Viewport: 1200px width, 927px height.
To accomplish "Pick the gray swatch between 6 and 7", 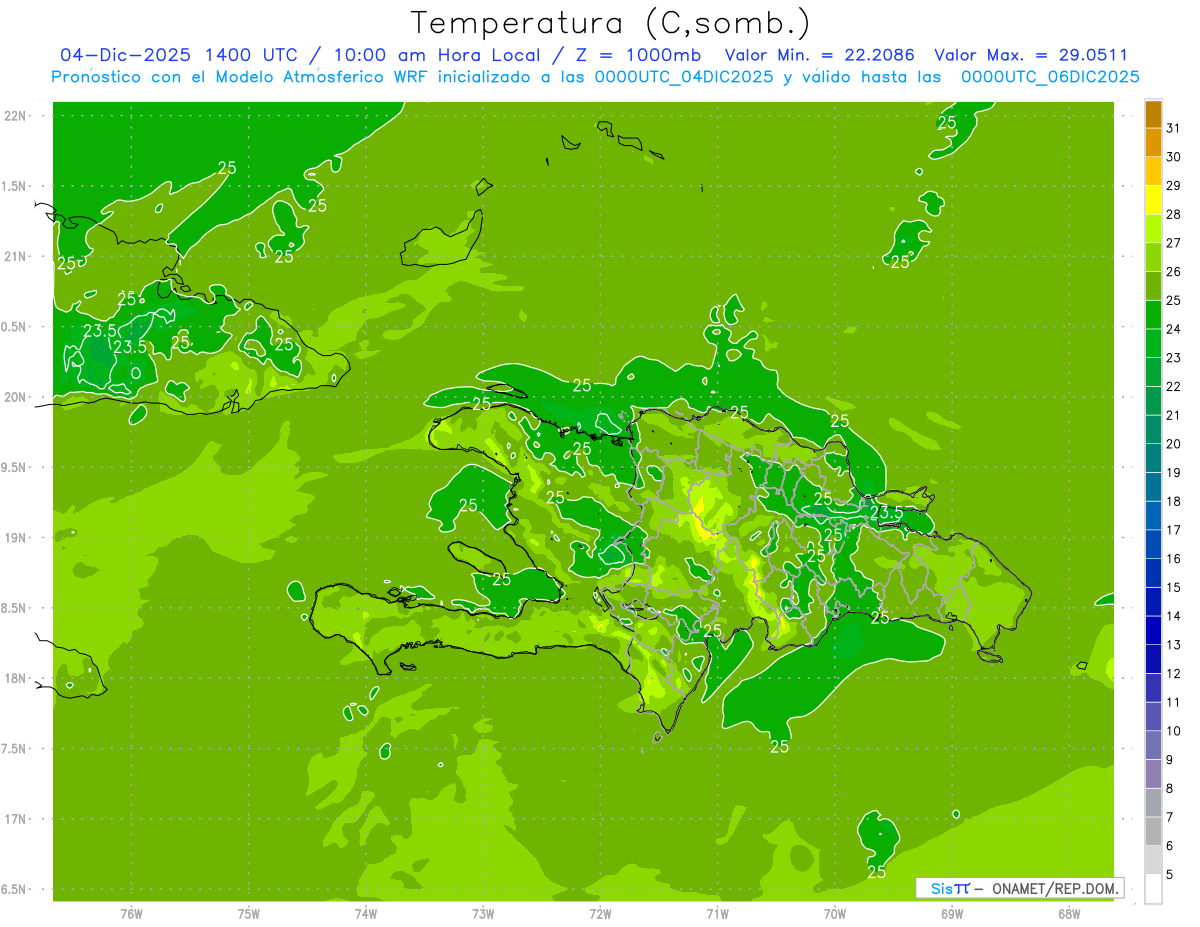I will [1153, 832].
